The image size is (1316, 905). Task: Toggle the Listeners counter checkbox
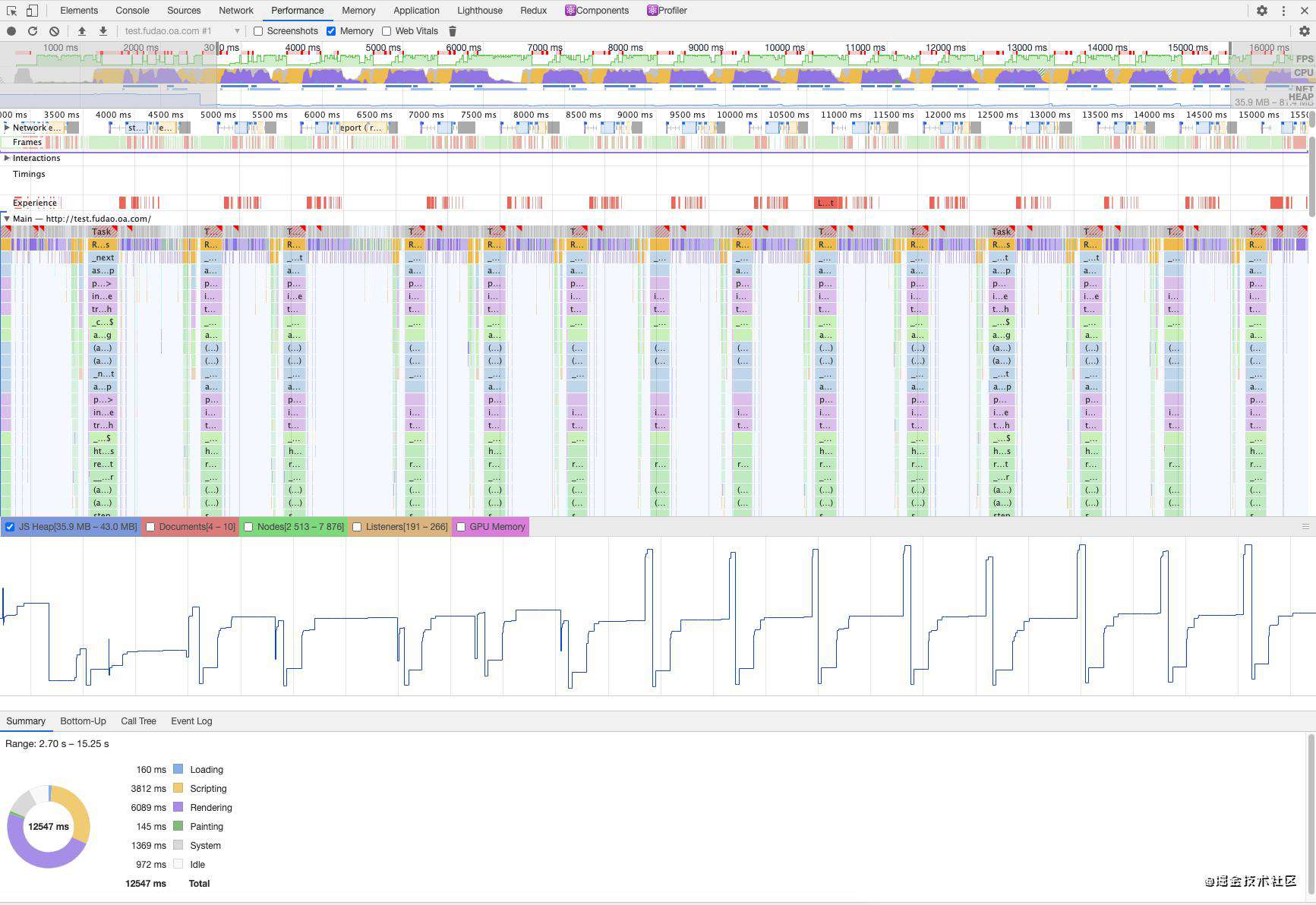[x=357, y=527]
